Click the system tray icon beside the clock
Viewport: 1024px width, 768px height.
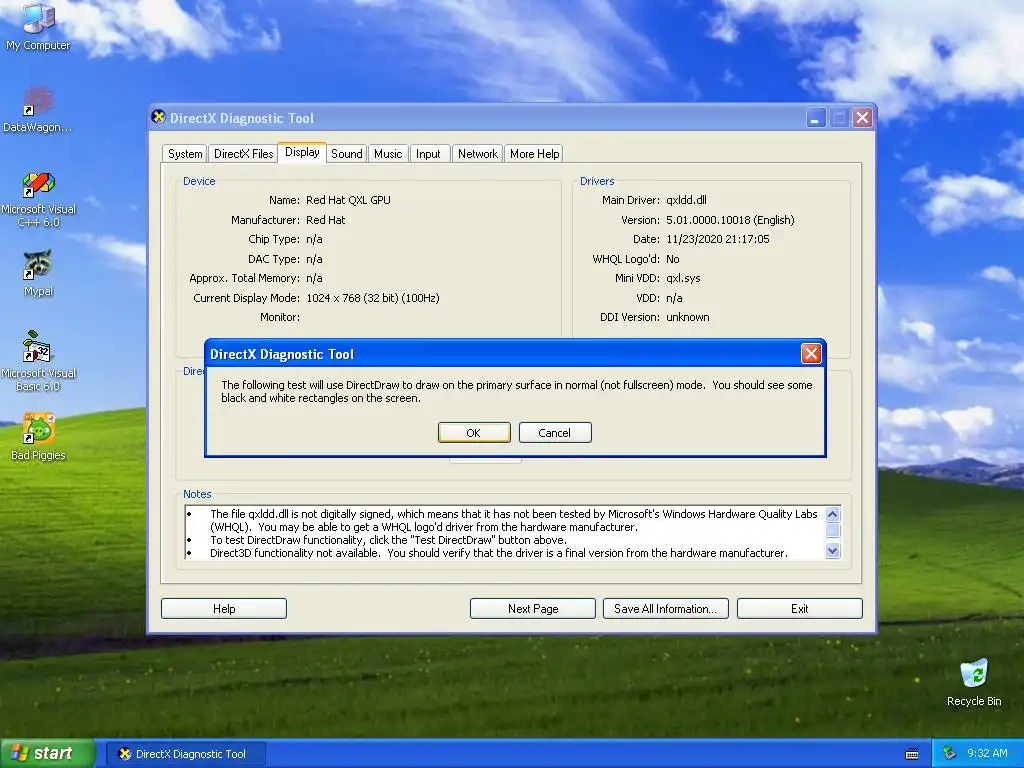pos(949,753)
